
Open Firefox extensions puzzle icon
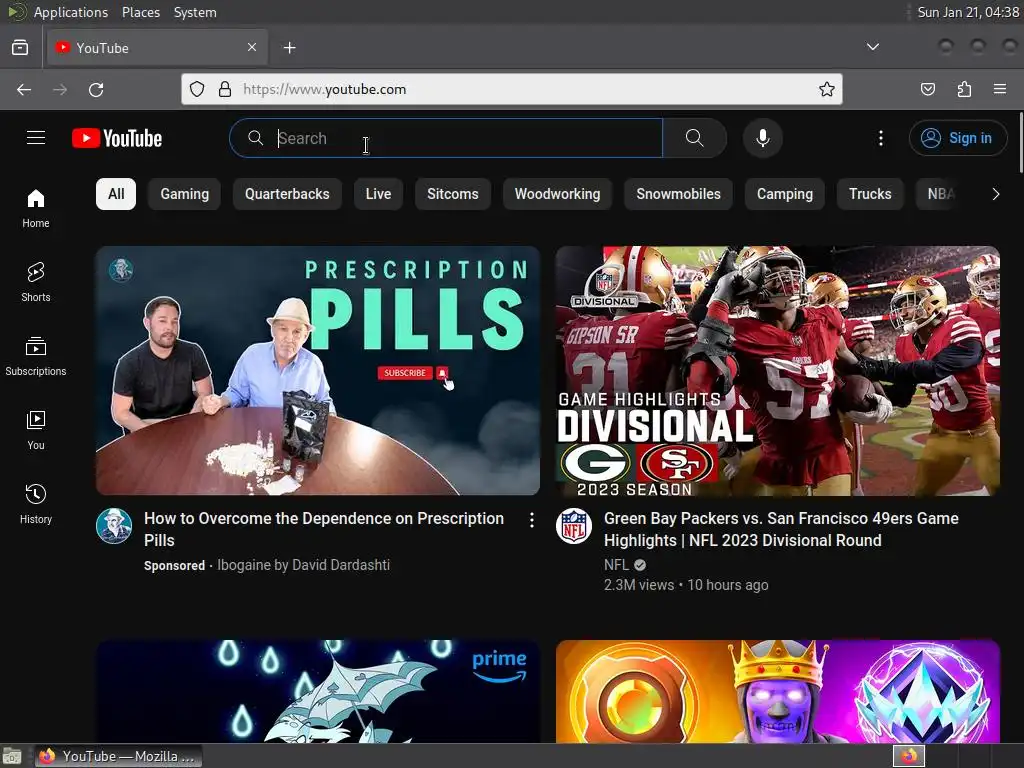pyautogui.click(x=964, y=89)
